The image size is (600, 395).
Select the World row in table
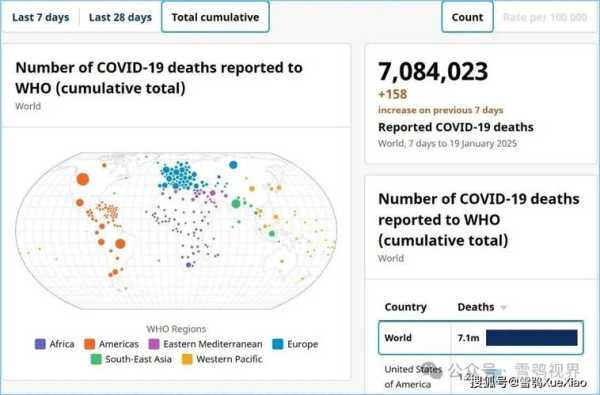pyautogui.click(x=481, y=338)
